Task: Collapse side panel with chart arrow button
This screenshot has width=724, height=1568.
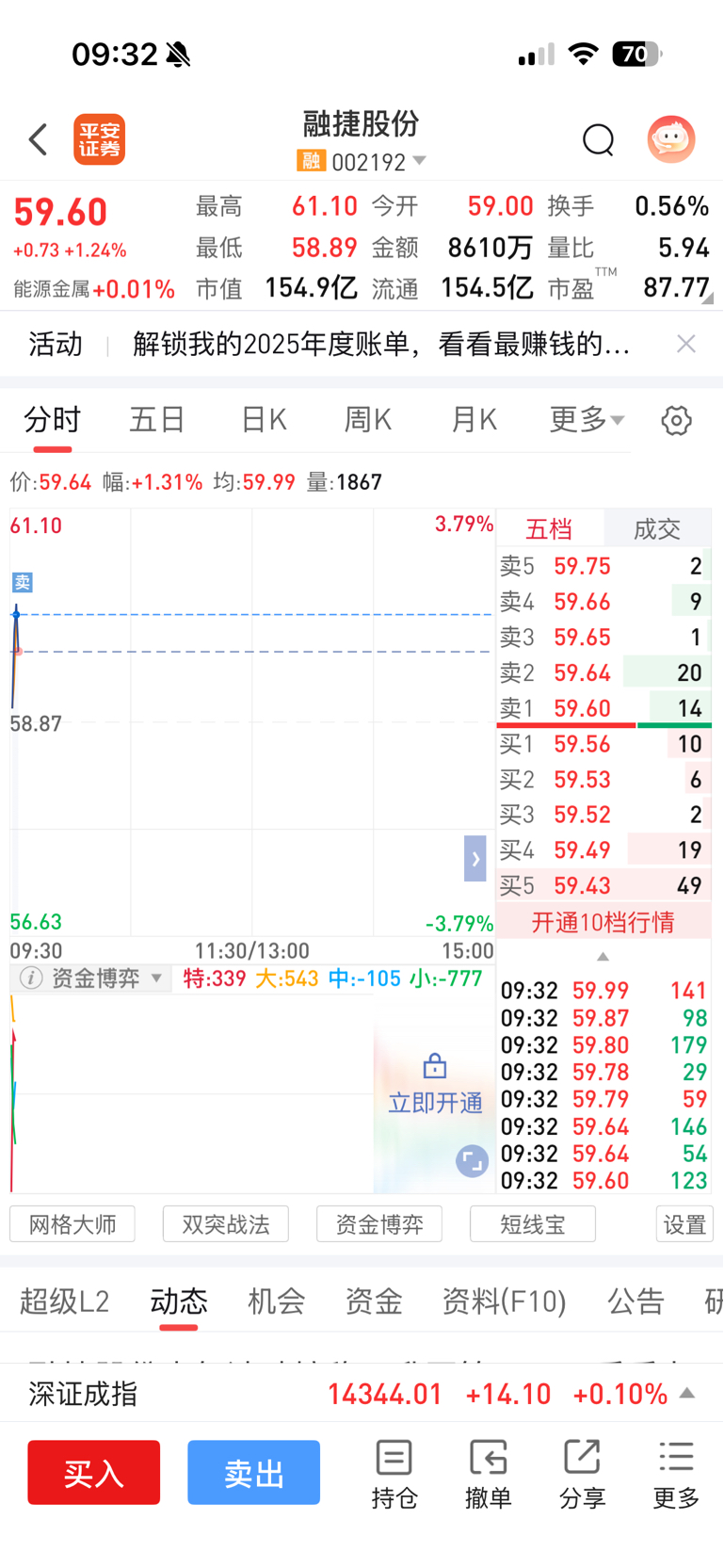Action: pos(475,858)
